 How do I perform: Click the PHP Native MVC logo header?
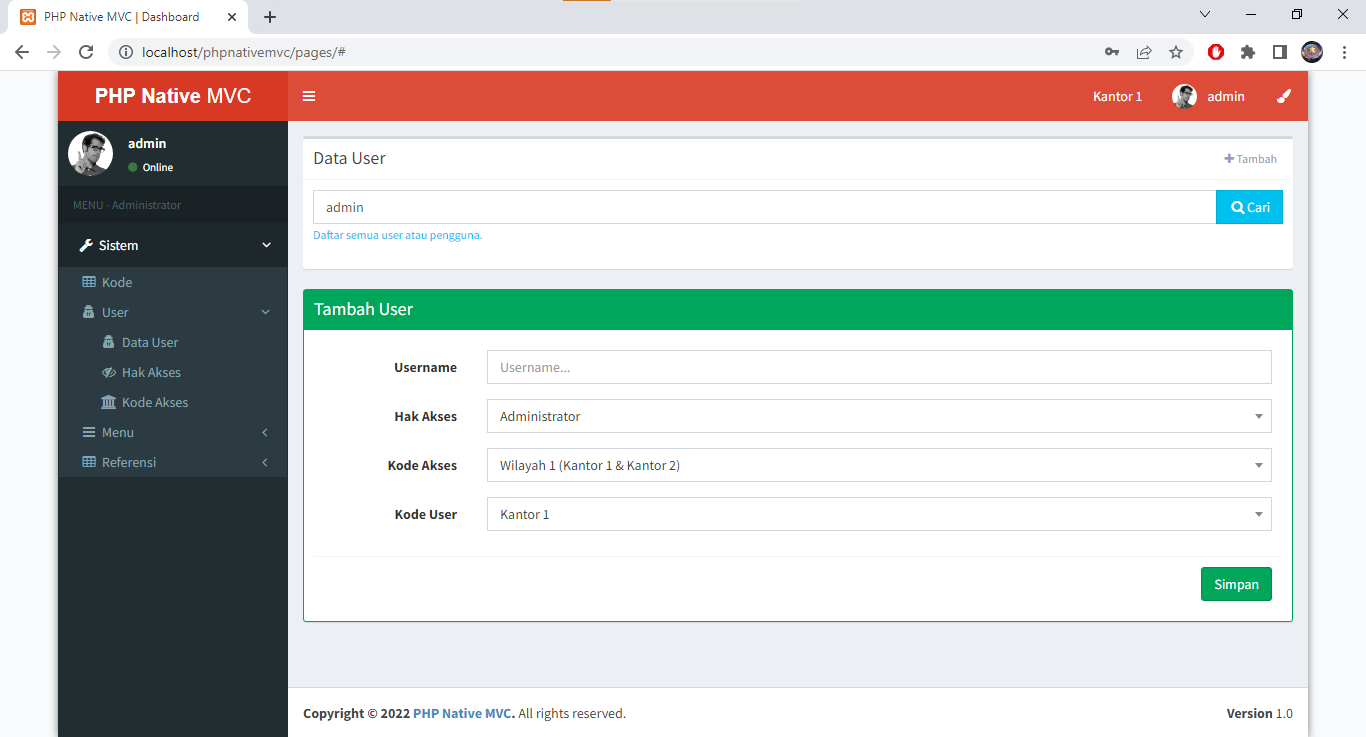pyautogui.click(x=173, y=96)
